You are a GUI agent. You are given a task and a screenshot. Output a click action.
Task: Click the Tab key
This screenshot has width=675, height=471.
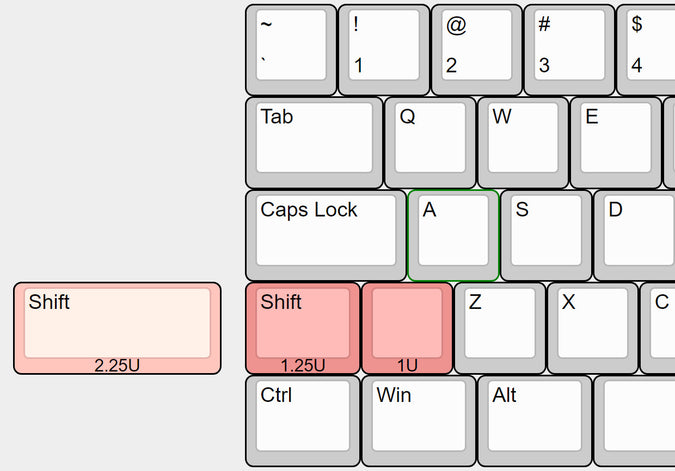point(314,143)
